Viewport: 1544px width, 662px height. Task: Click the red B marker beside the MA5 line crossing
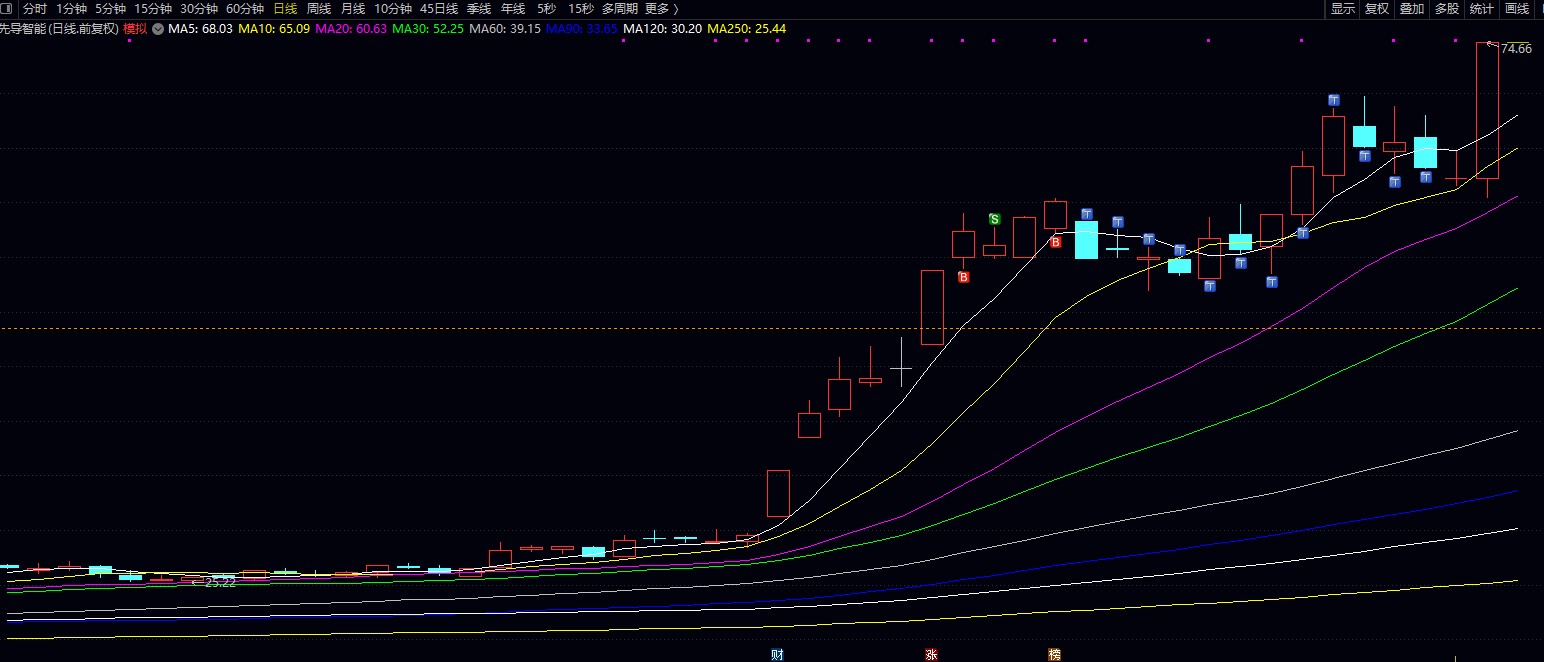(1055, 242)
